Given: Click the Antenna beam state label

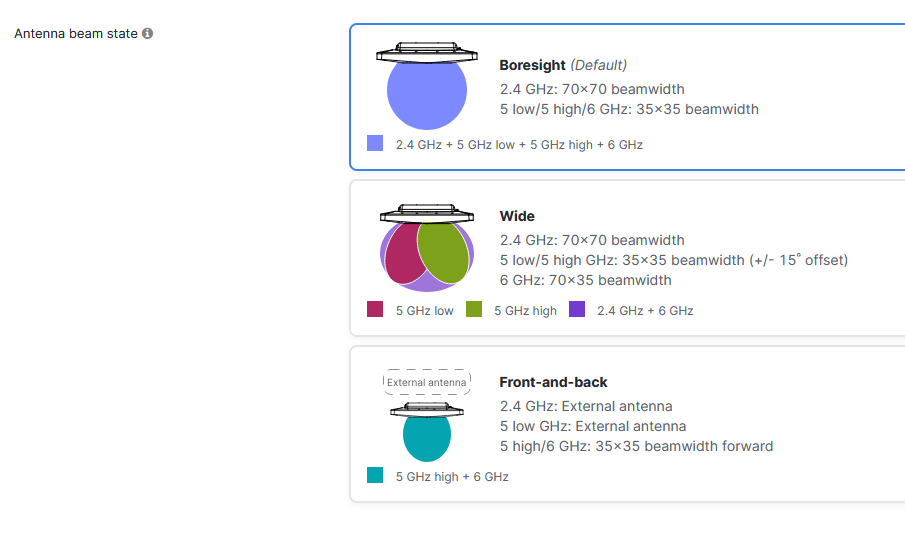Looking at the screenshot, I should pos(76,33).
